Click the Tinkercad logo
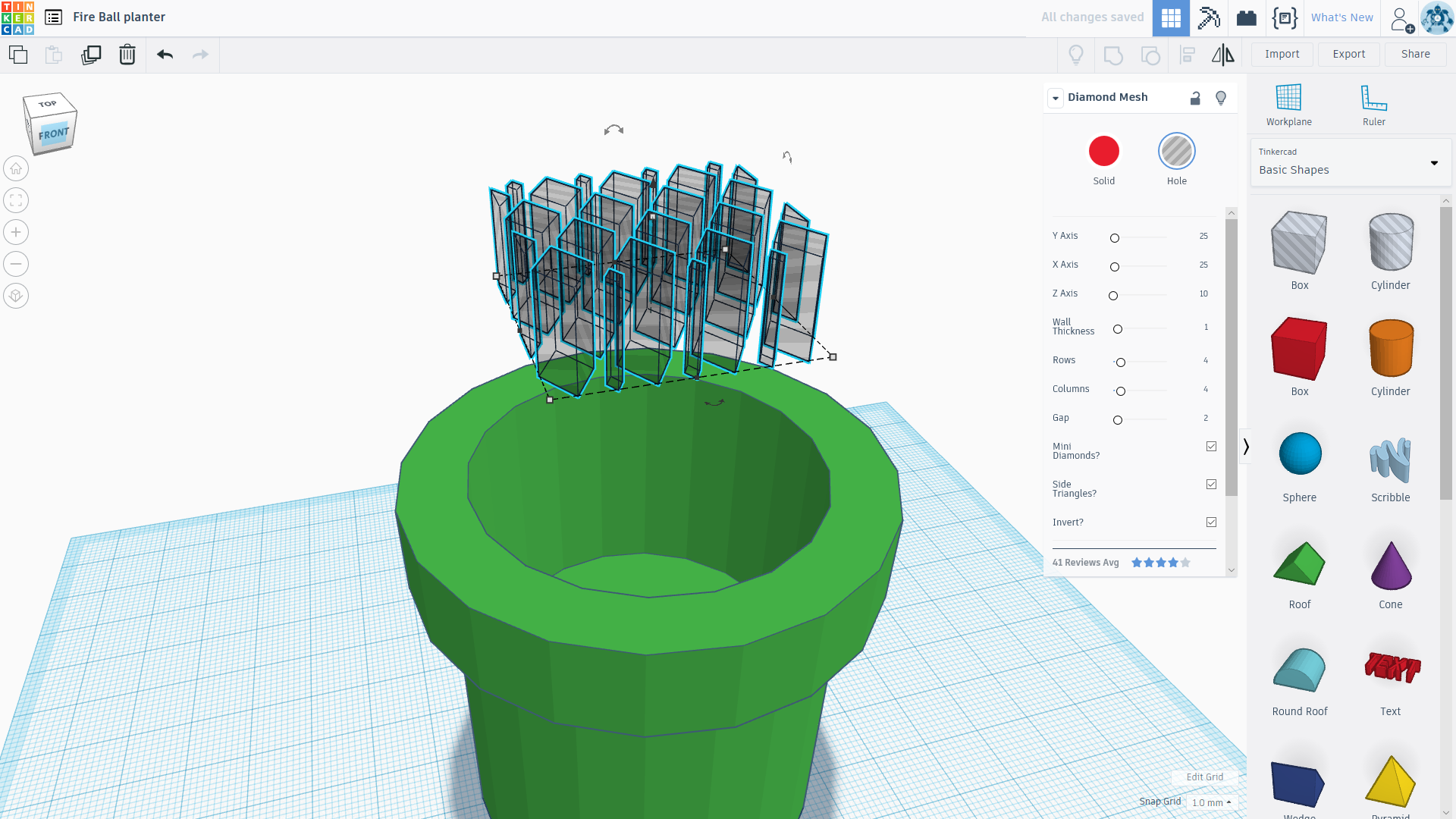1456x819 pixels. coord(17,17)
